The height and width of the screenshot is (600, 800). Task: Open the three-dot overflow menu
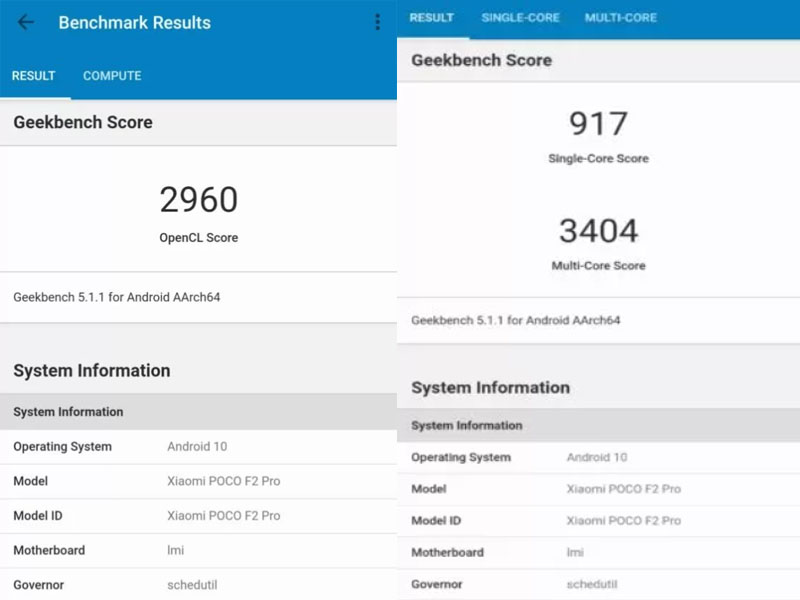tap(378, 22)
